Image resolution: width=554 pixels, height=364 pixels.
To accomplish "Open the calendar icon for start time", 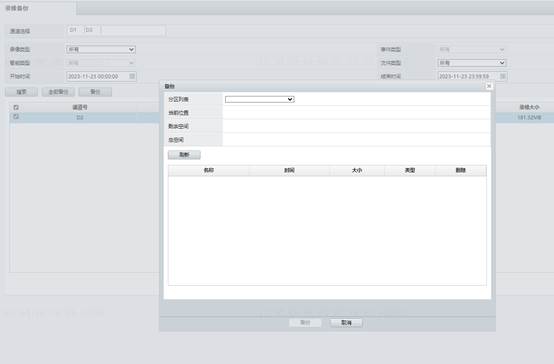I will (x=132, y=76).
